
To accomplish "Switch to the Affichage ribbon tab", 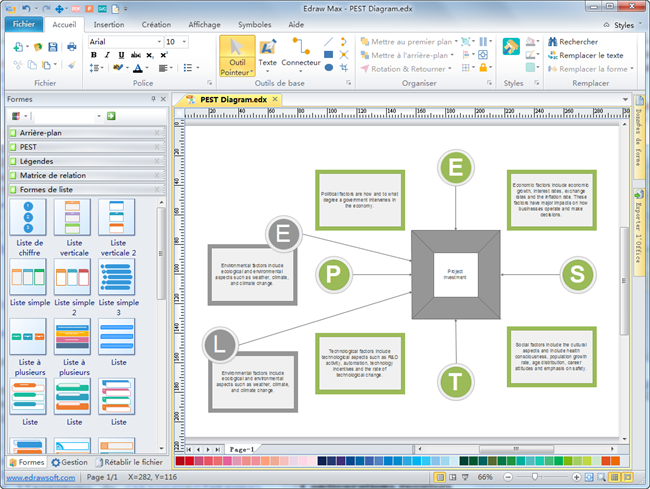I will [x=204, y=24].
